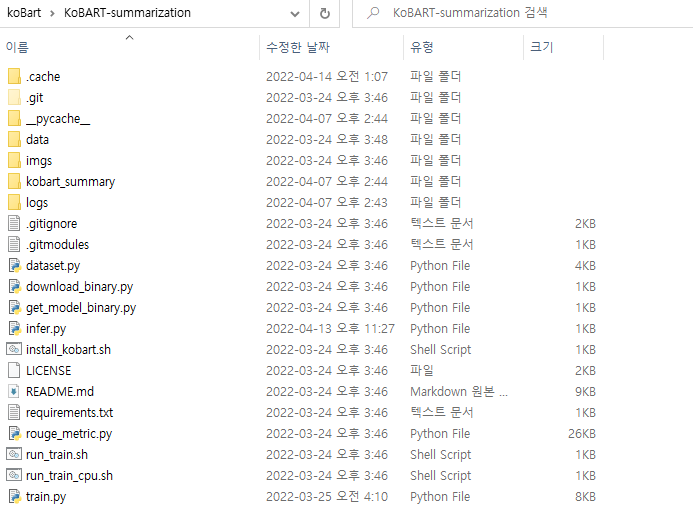
Task: Select the .cache folder name
Action: click(x=43, y=76)
